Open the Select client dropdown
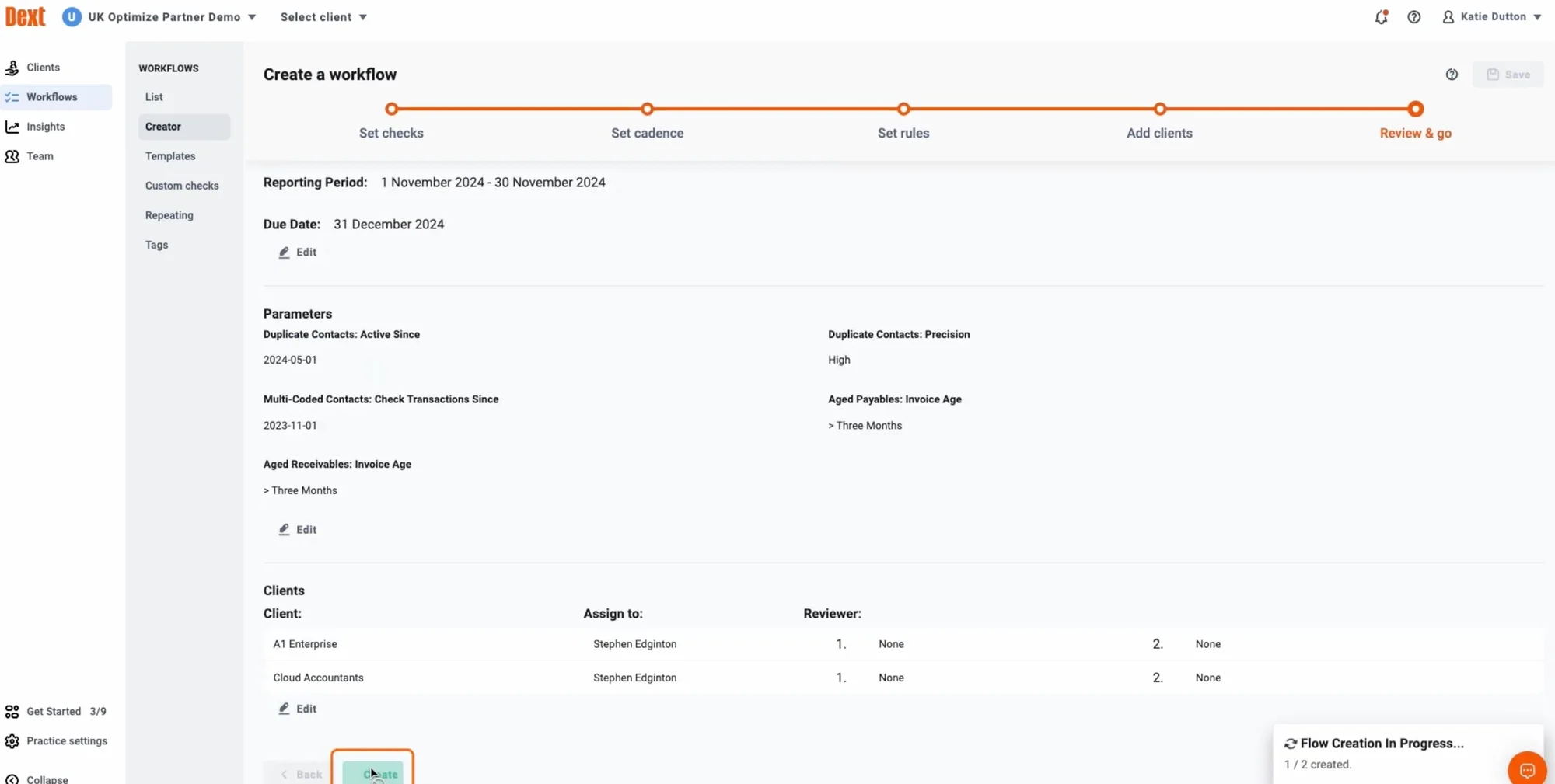The height and width of the screenshot is (784, 1555). pyautogui.click(x=323, y=17)
